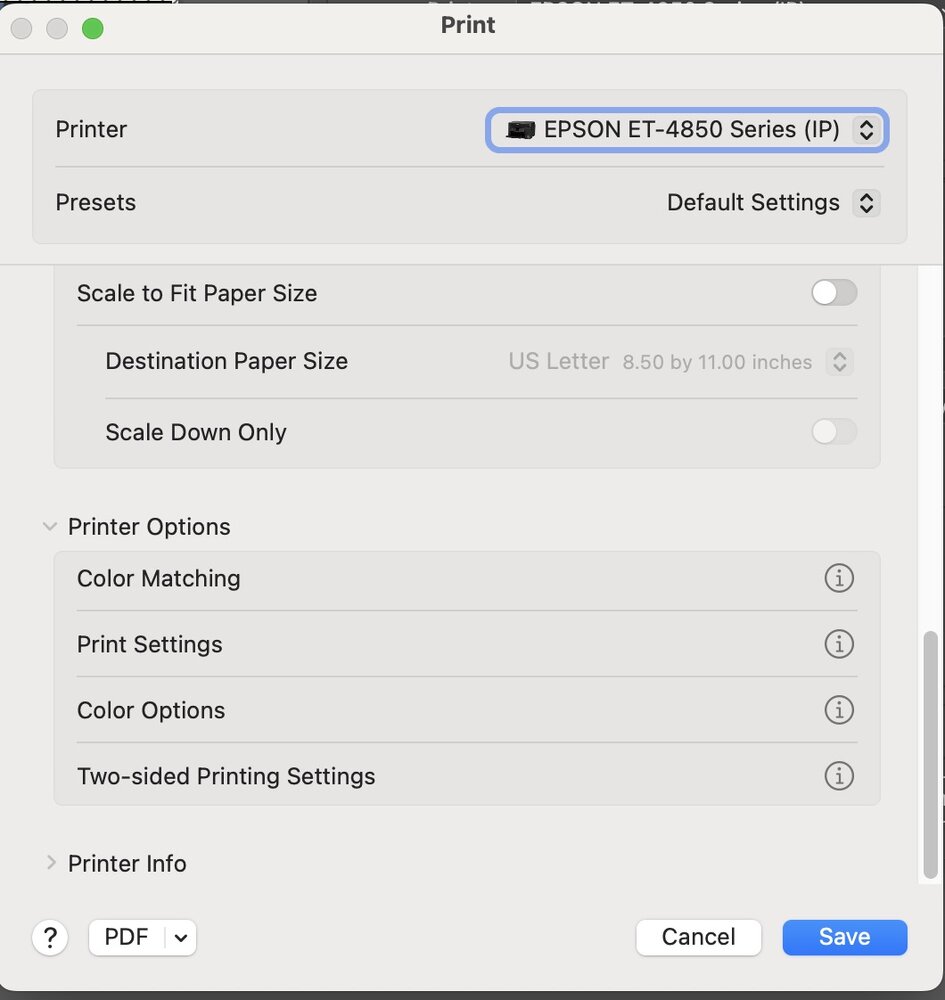Click the info icon beside Color Options
Viewport: 945px width, 1000px height.
(x=839, y=710)
